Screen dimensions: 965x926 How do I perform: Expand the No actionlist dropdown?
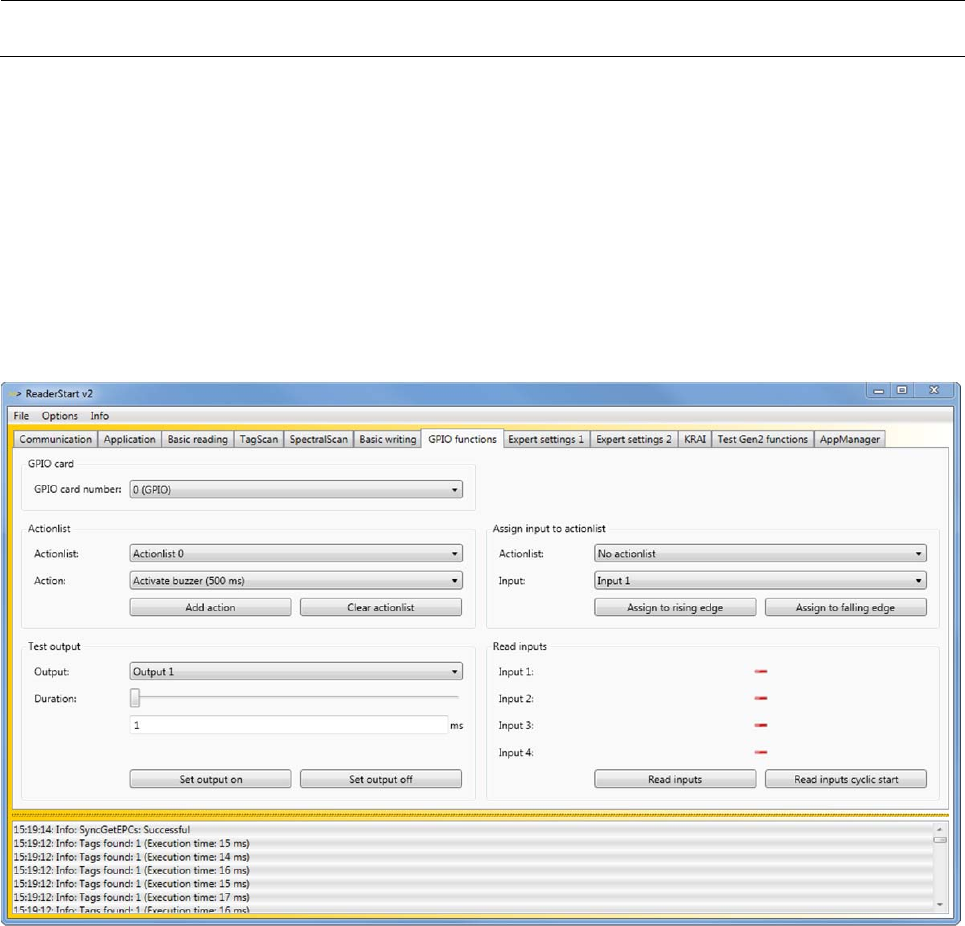point(760,554)
